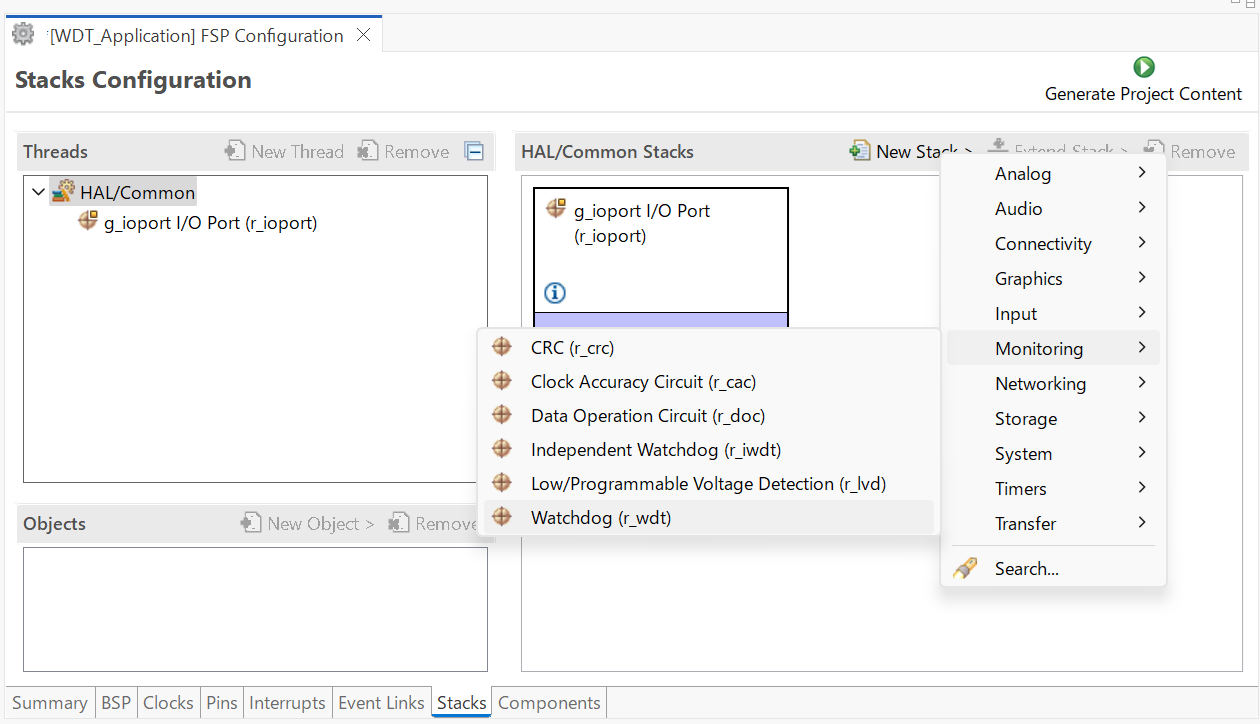Viewport: 1260px width, 724px height.
Task: Click the g_ioport icon in Threads tree
Action: pos(88,222)
